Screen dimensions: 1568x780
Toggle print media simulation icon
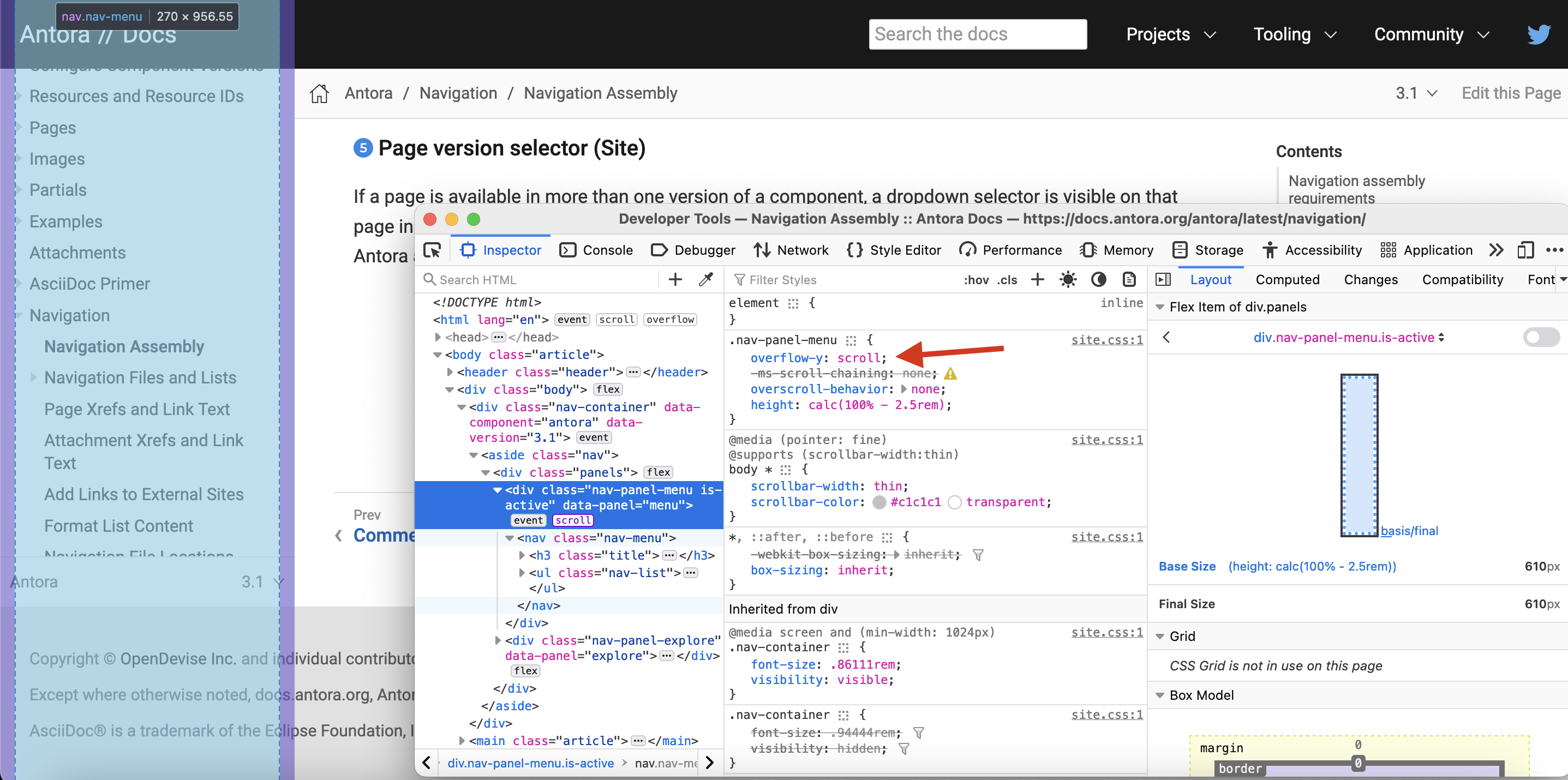click(1129, 279)
